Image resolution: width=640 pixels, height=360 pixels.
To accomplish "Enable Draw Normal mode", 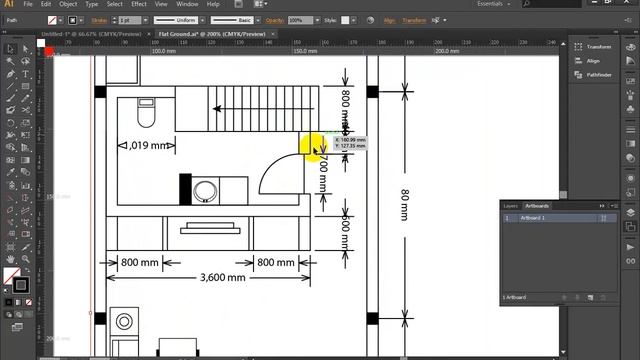I will (9, 315).
